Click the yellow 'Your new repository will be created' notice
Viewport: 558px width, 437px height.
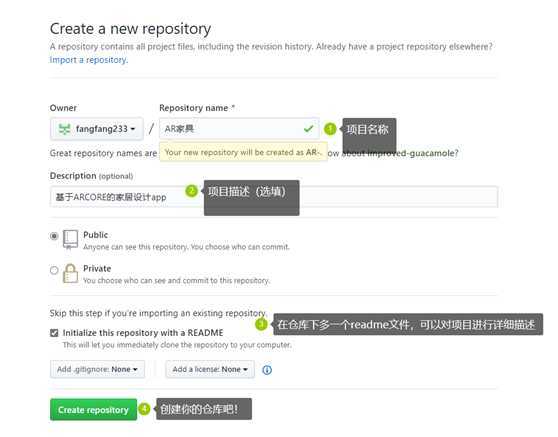(x=243, y=152)
